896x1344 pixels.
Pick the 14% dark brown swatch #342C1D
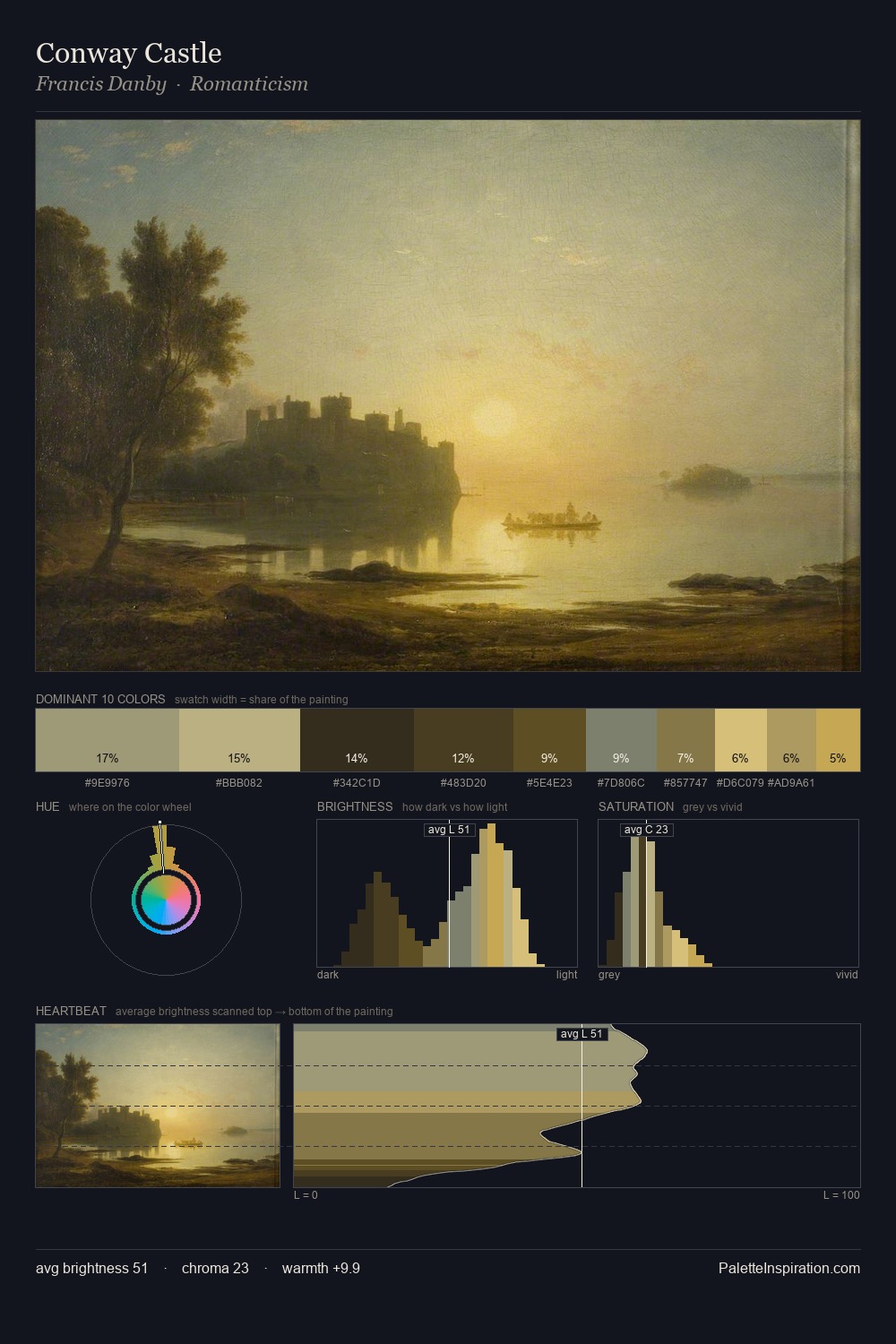[x=357, y=740]
